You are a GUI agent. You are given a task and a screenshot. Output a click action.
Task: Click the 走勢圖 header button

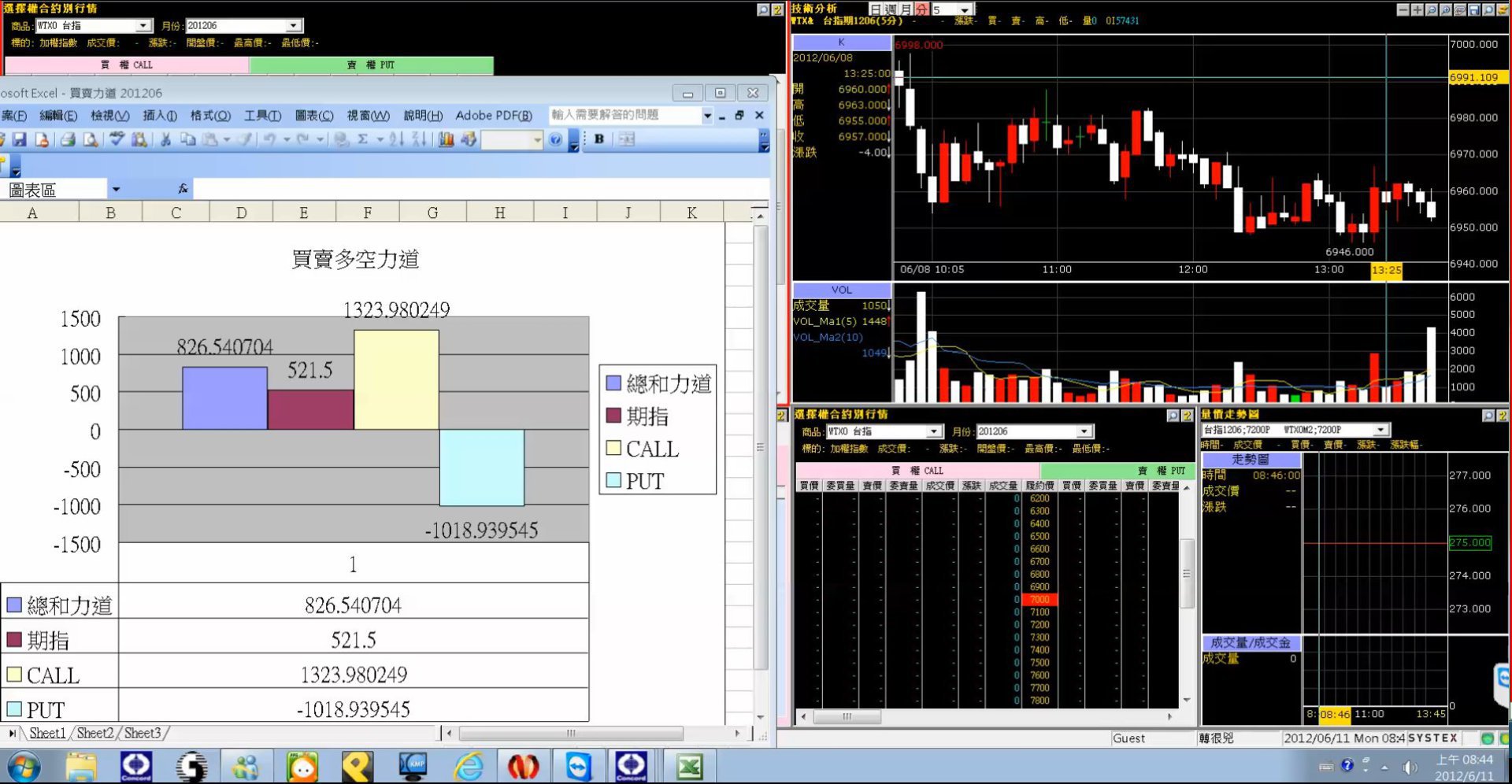coord(1251,459)
